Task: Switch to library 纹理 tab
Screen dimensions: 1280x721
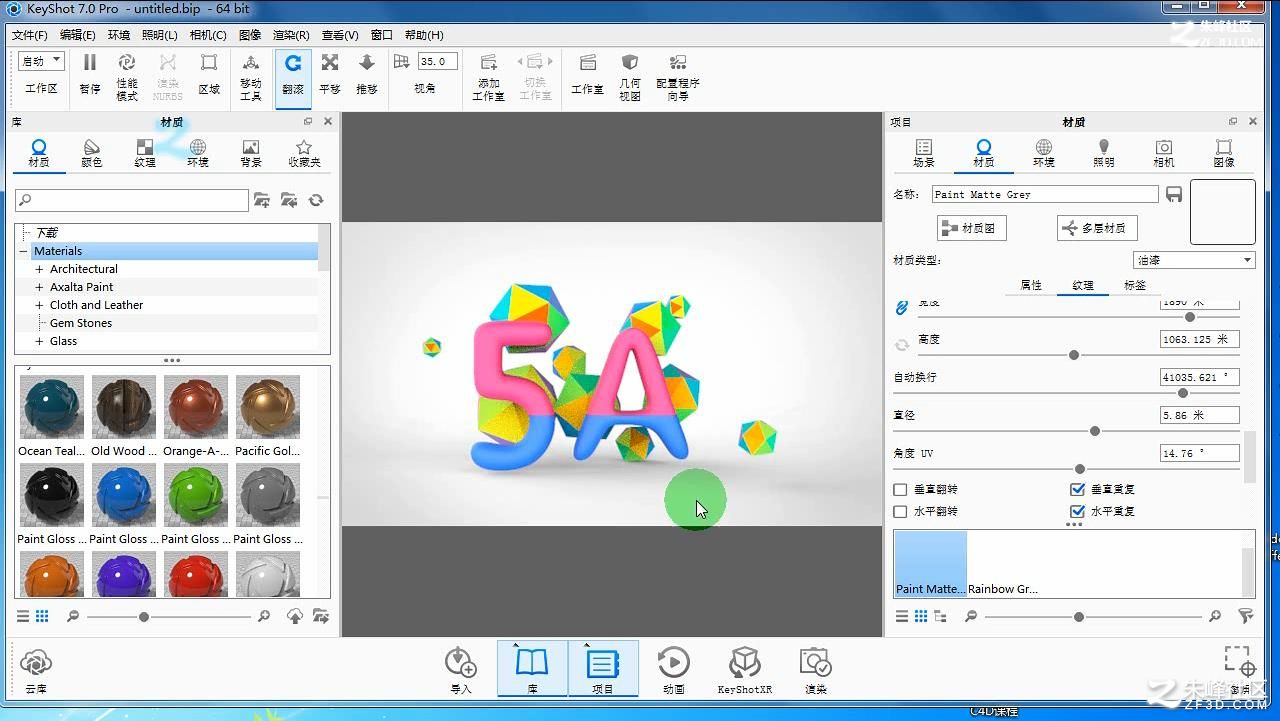Action: tap(145, 153)
